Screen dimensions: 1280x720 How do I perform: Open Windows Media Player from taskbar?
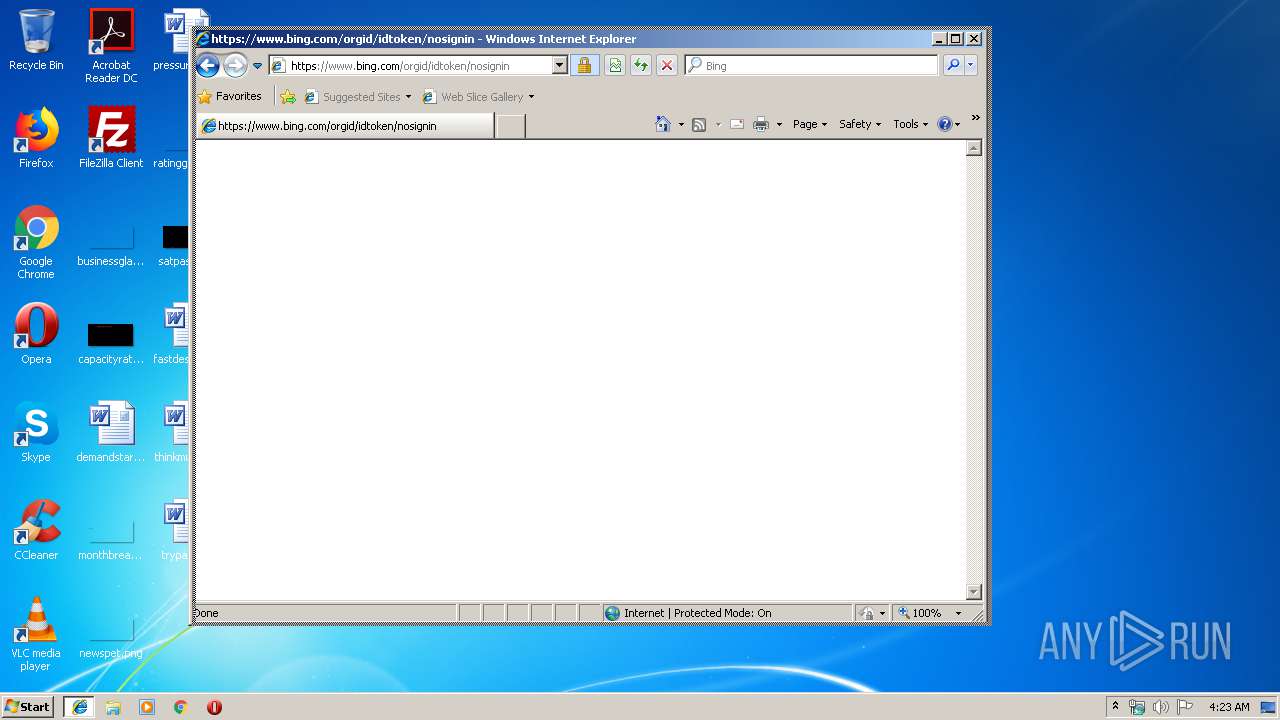147,707
